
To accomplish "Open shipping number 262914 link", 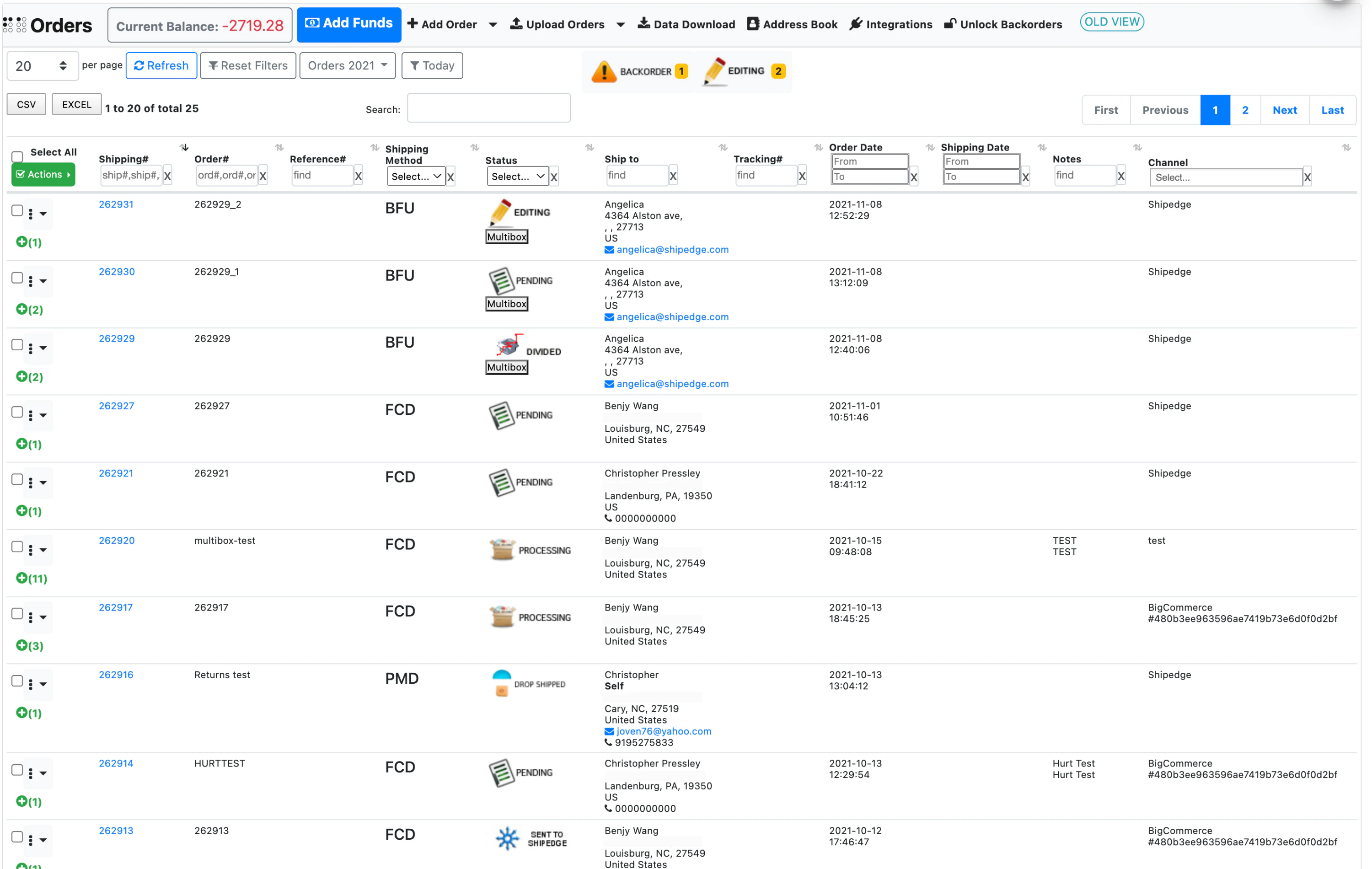I will [x=116, y=763].
